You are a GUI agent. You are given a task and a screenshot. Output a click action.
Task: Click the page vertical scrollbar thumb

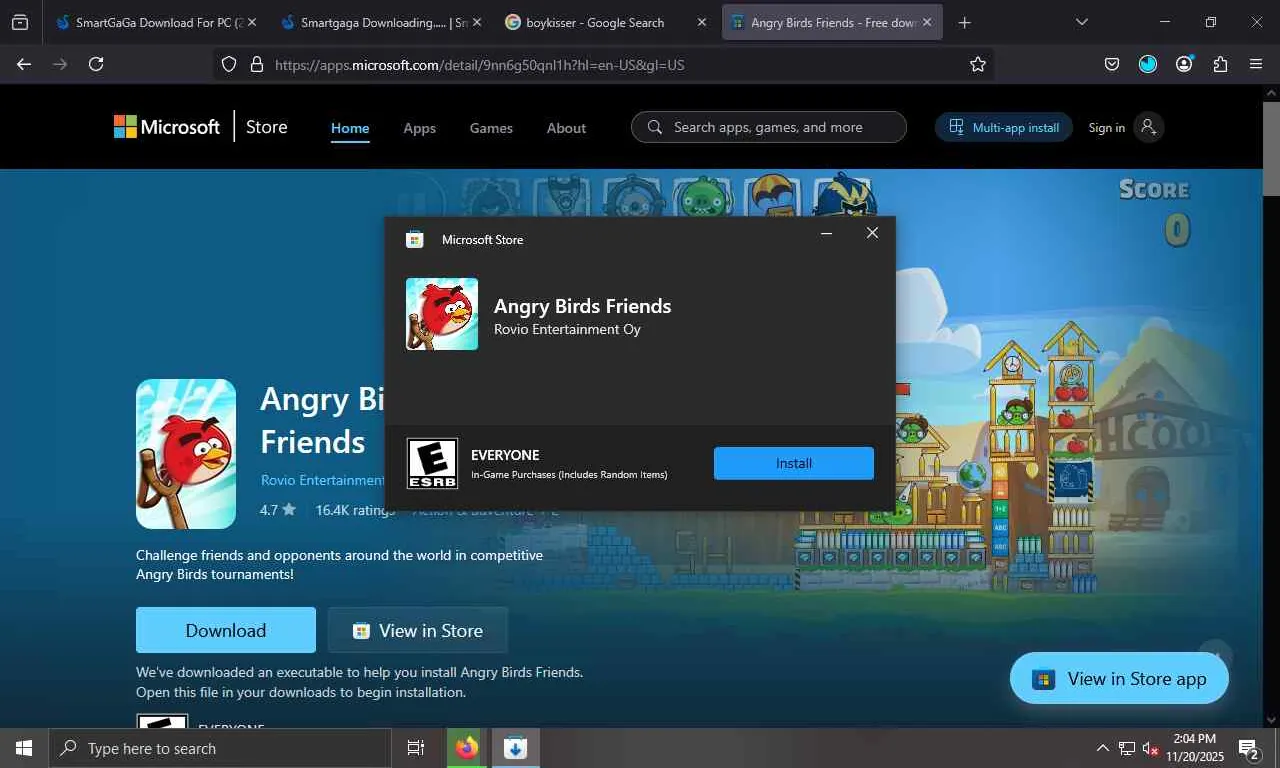pyautogui.click(x=1271, y=148)
